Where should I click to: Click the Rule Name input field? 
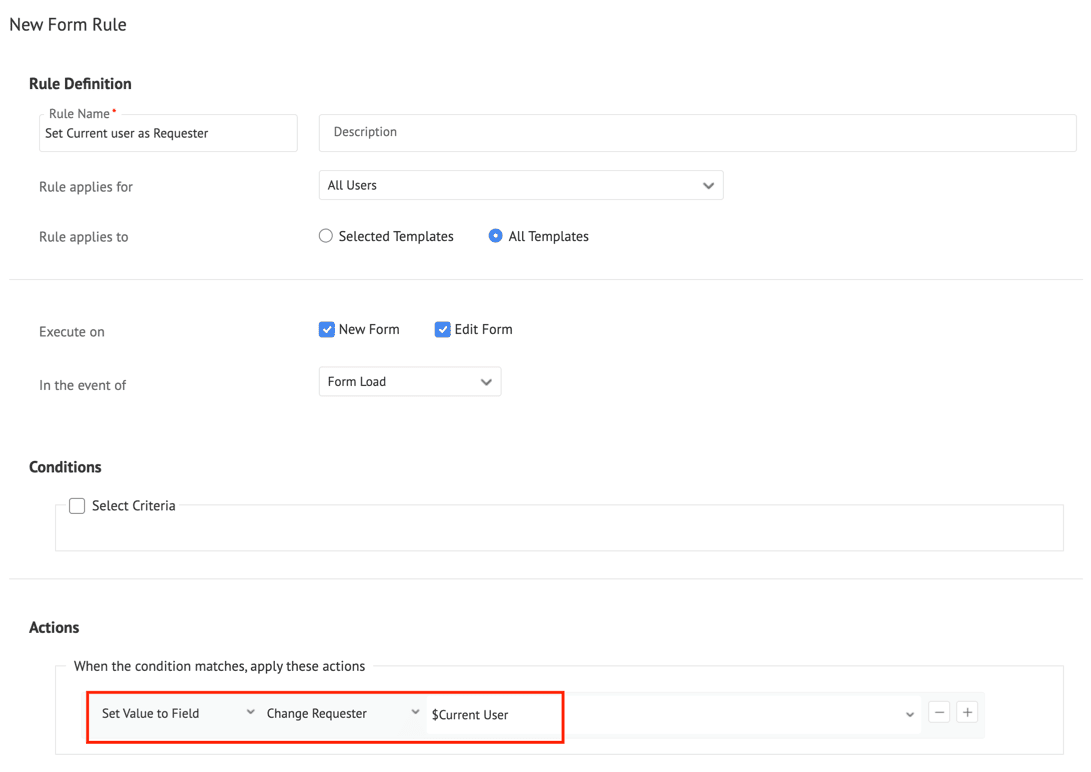click(168, 134)
